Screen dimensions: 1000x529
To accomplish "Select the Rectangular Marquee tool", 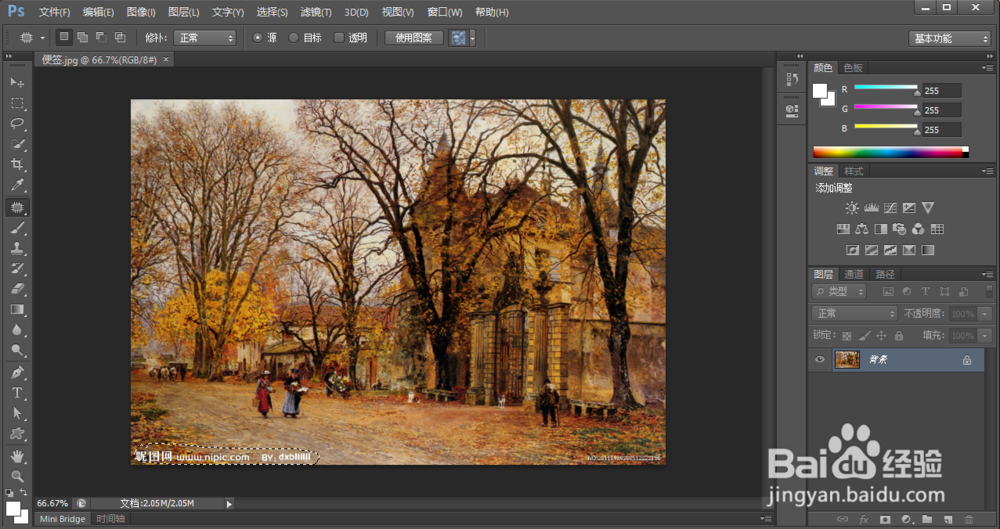I will 17,103.
